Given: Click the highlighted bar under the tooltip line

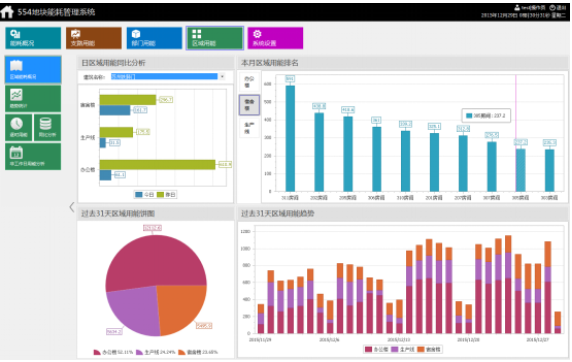Looking at the screenshot, I should coord(521,170).
